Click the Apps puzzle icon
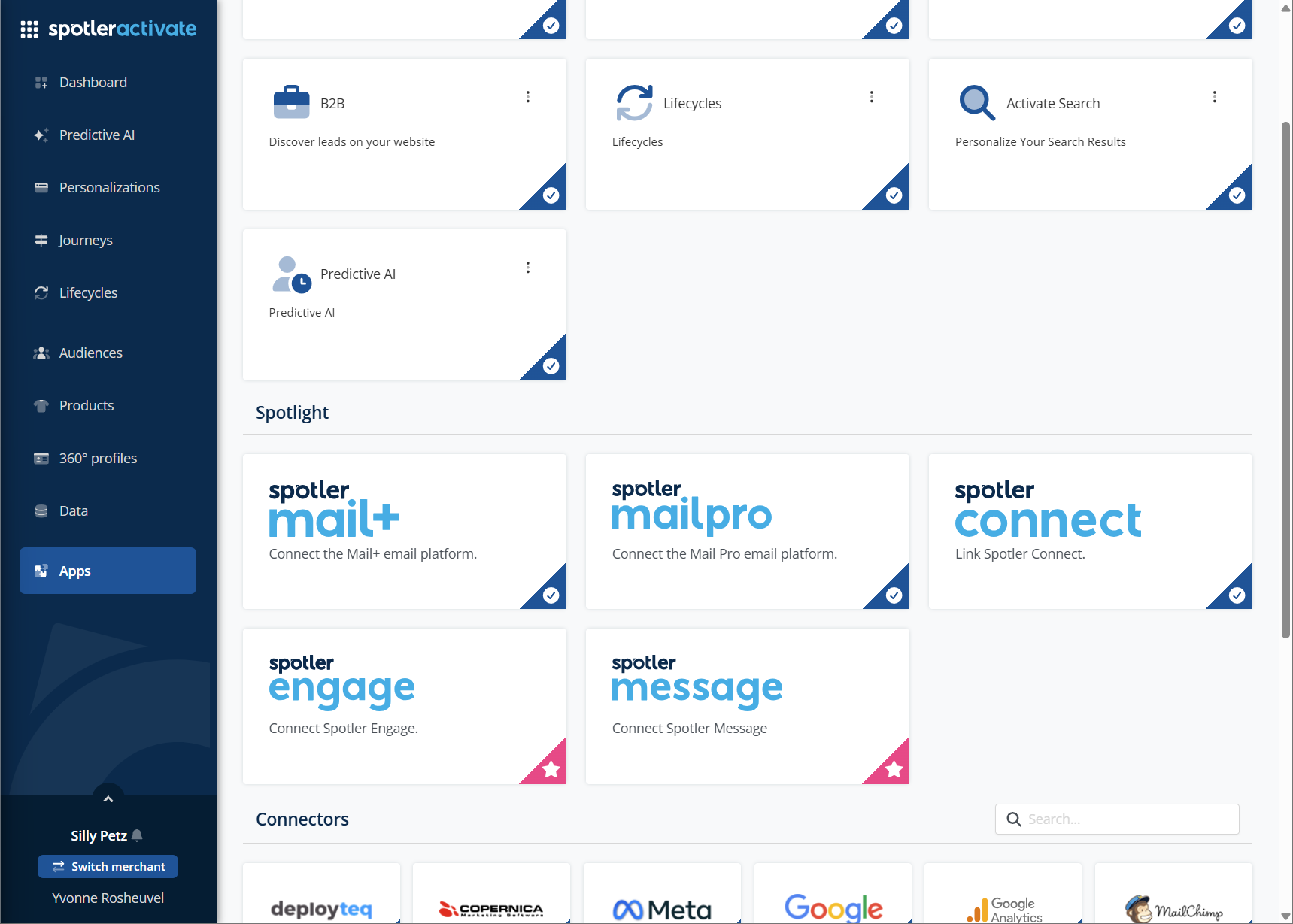 pyautogui.click(x=41, y=571)
